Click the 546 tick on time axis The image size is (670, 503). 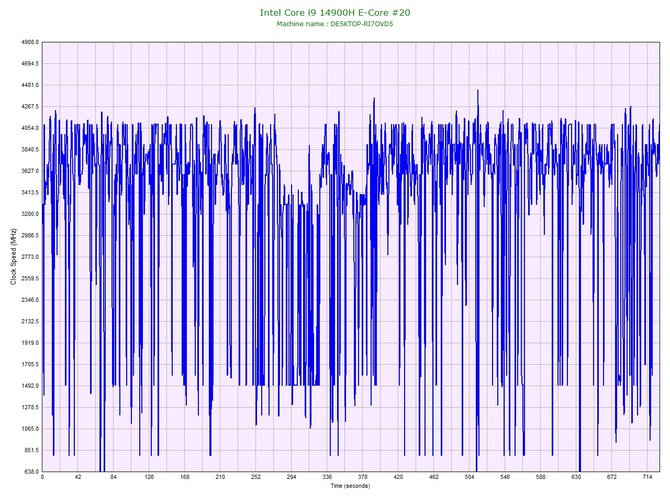click(505, 477)
